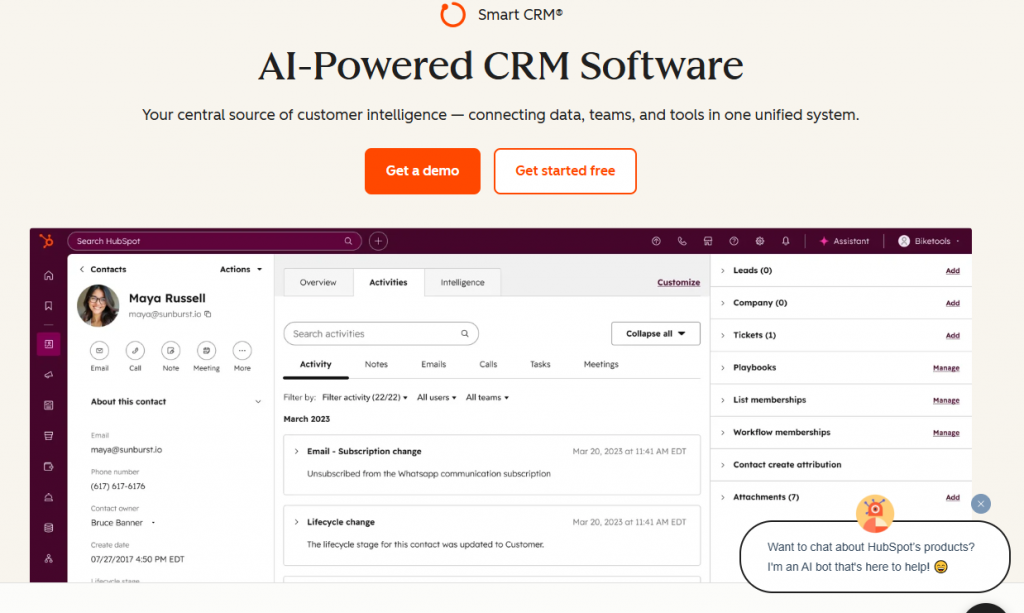Switch to the Overview tab
Viewport: 1024px width, 613px height.
[x=318, y=283]
